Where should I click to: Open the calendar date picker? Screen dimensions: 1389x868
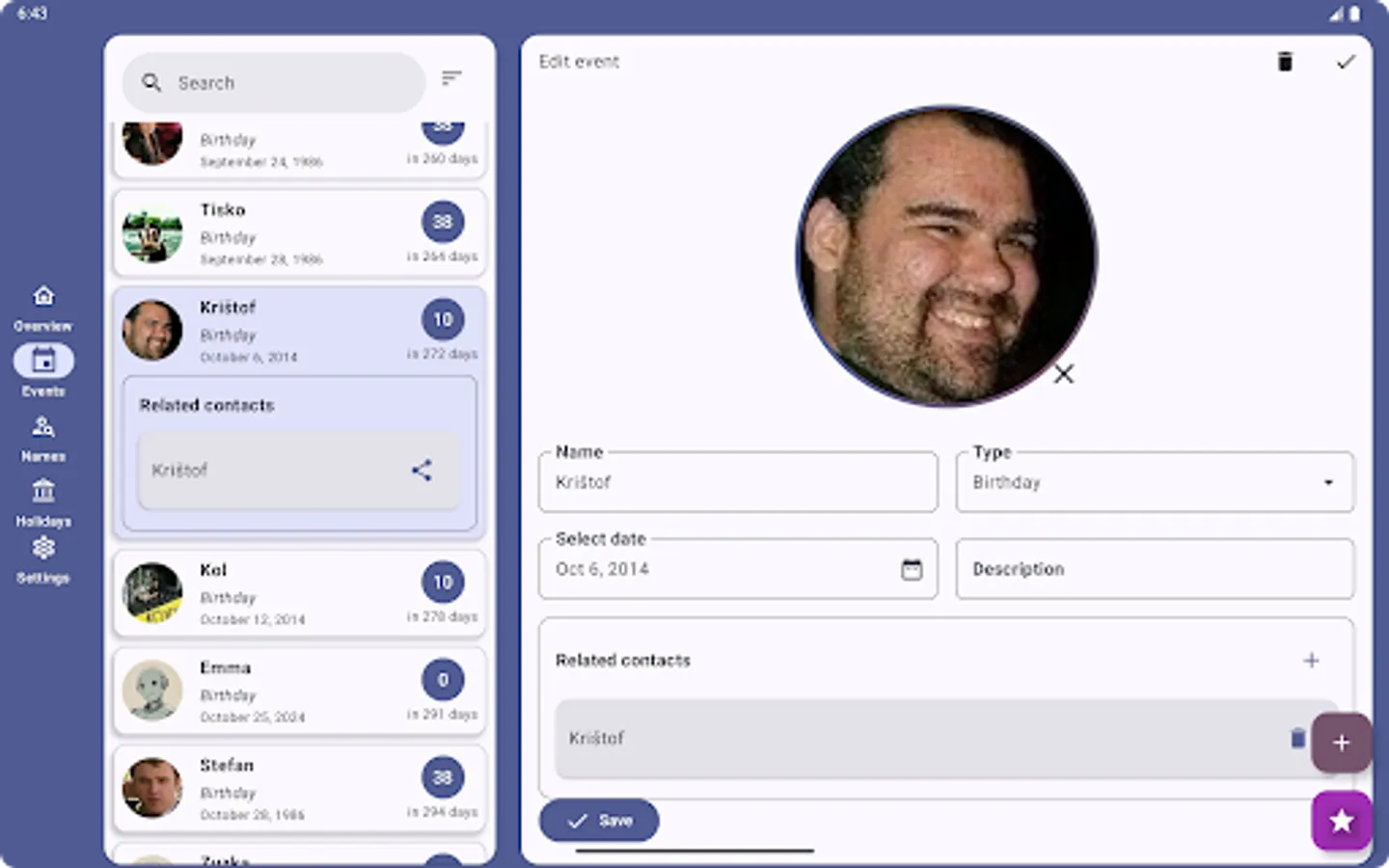pyautogui.click(x=912, y=569)
